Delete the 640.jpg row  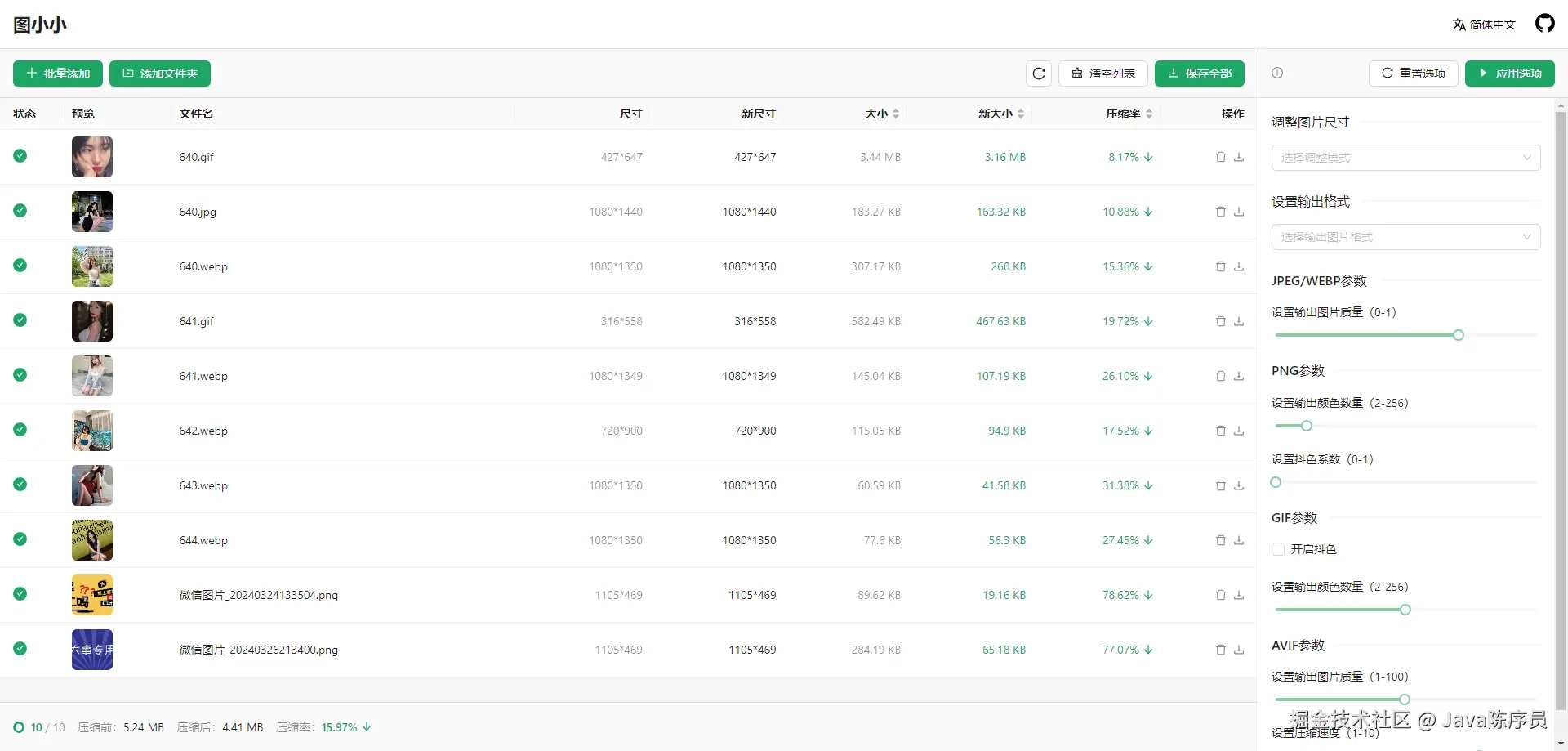1221,212
